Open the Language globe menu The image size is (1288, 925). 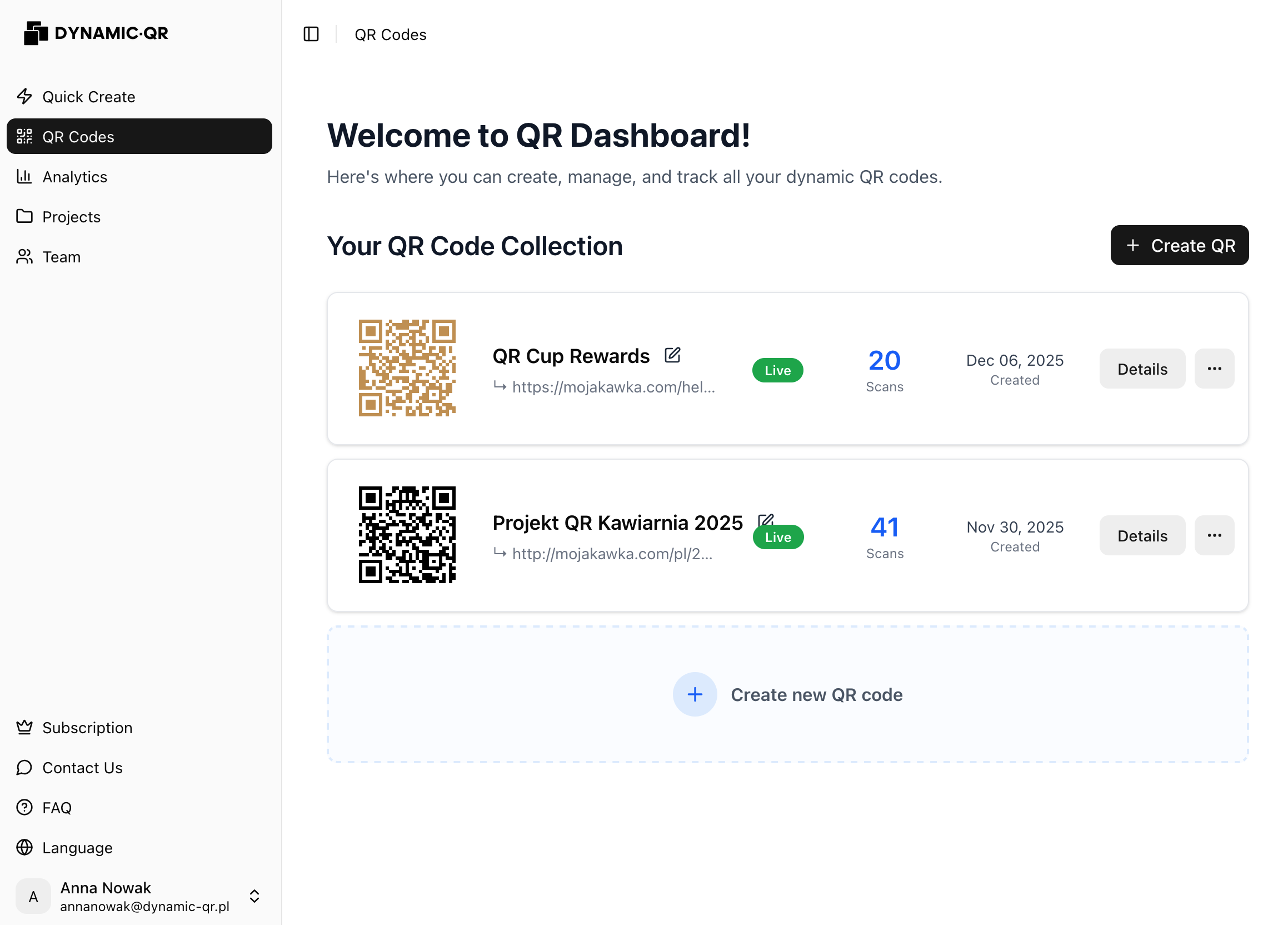pyautogui.click(x=77, y=847)
